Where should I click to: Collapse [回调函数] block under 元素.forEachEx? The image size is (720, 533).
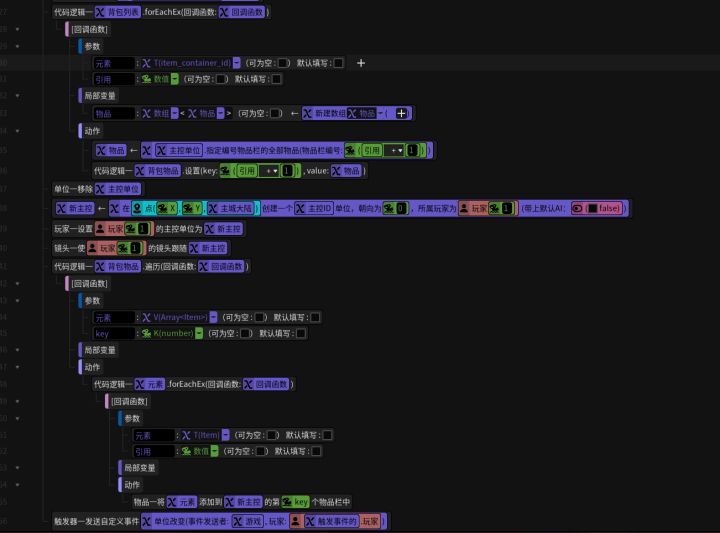pos(17,401)
